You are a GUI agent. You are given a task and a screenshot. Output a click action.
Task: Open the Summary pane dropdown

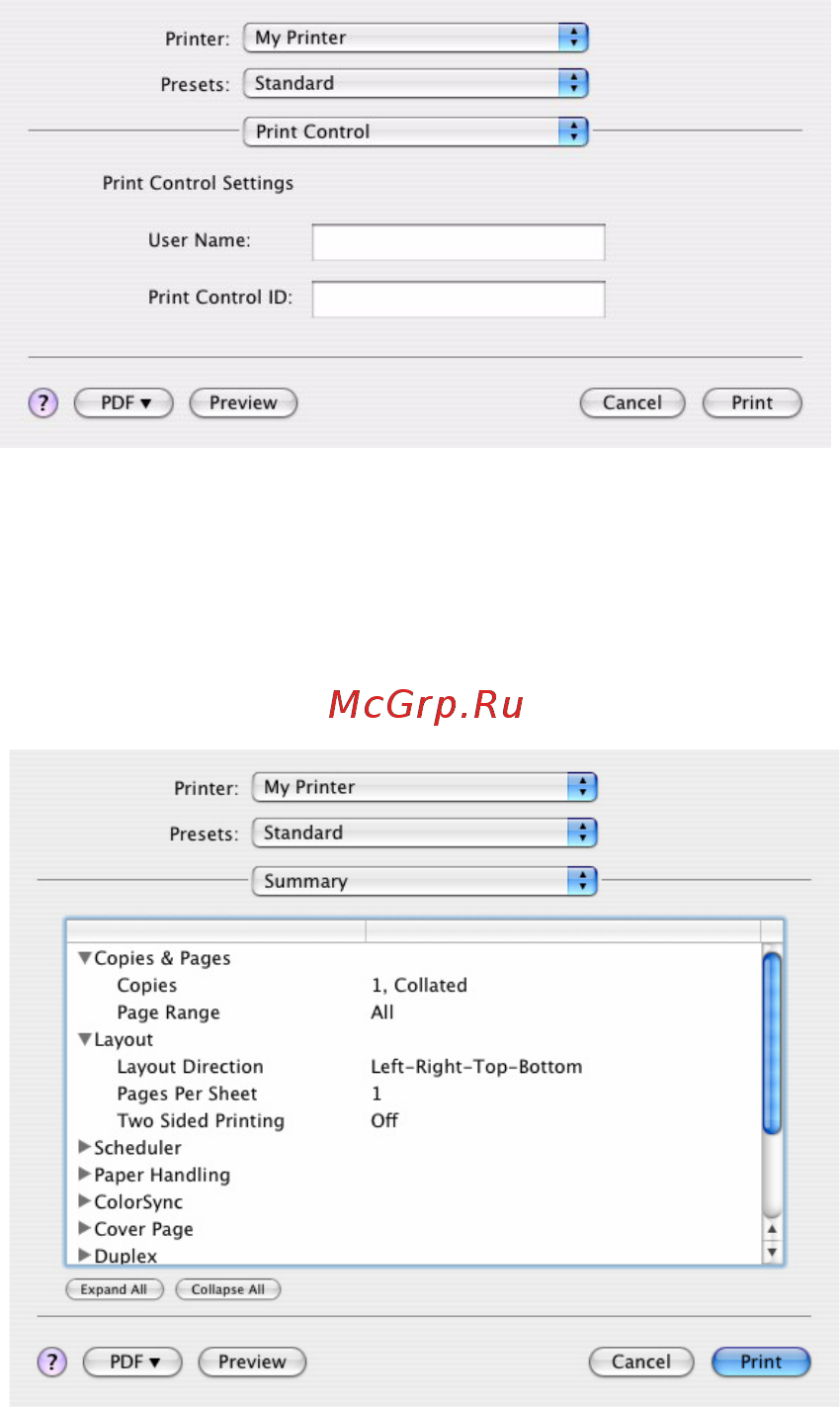425,881
